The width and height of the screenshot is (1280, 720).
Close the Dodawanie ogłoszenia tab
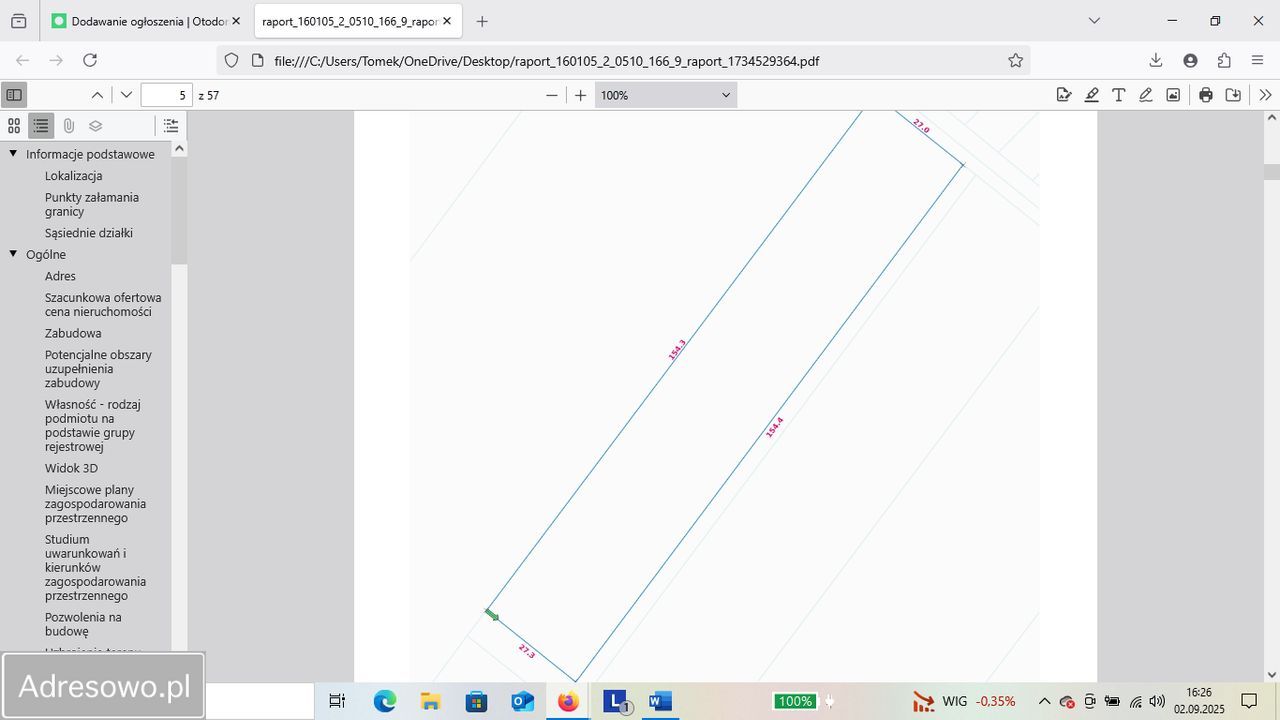[236, 21]
